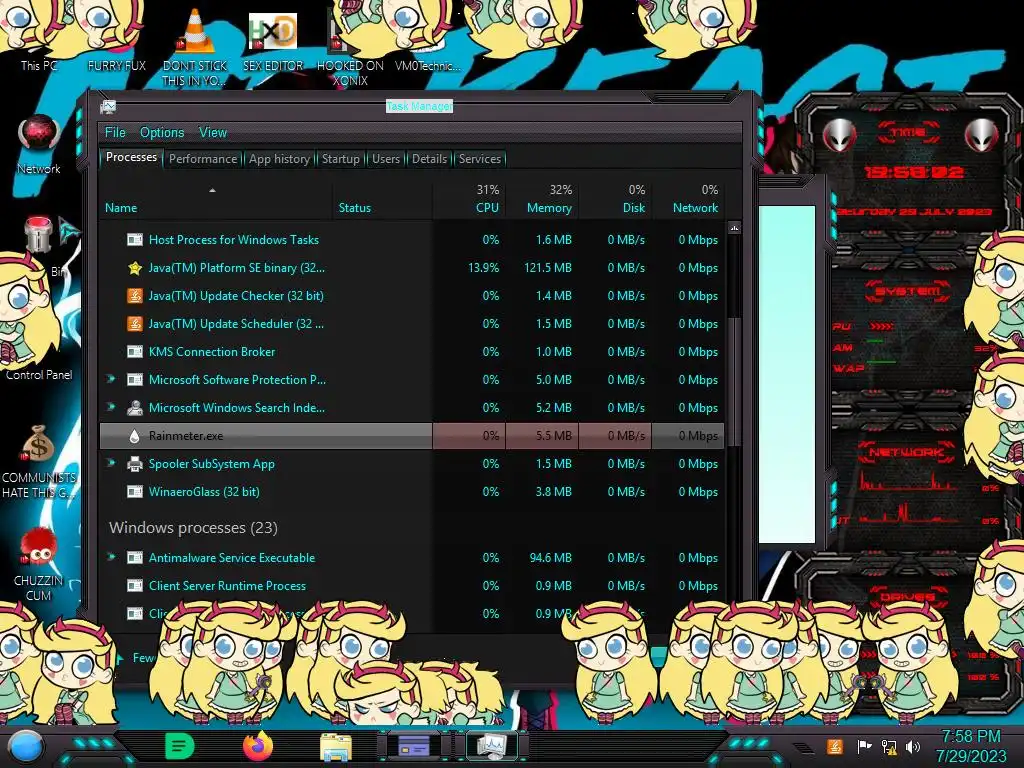The width and height of the screenshot is (1024, 768).
Task: Open the CHUZZIN CUM desktop shortcut
Action: click(x=39, y=563)
